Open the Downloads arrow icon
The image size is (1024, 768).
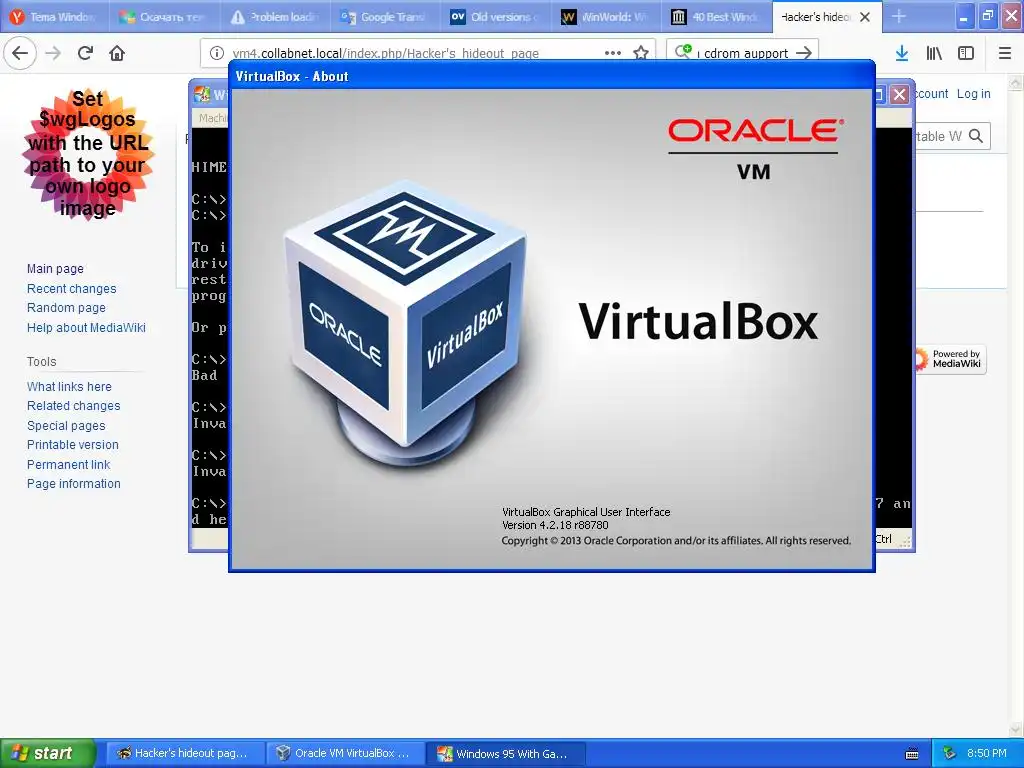pyautogui.click(x=902, y=53)
